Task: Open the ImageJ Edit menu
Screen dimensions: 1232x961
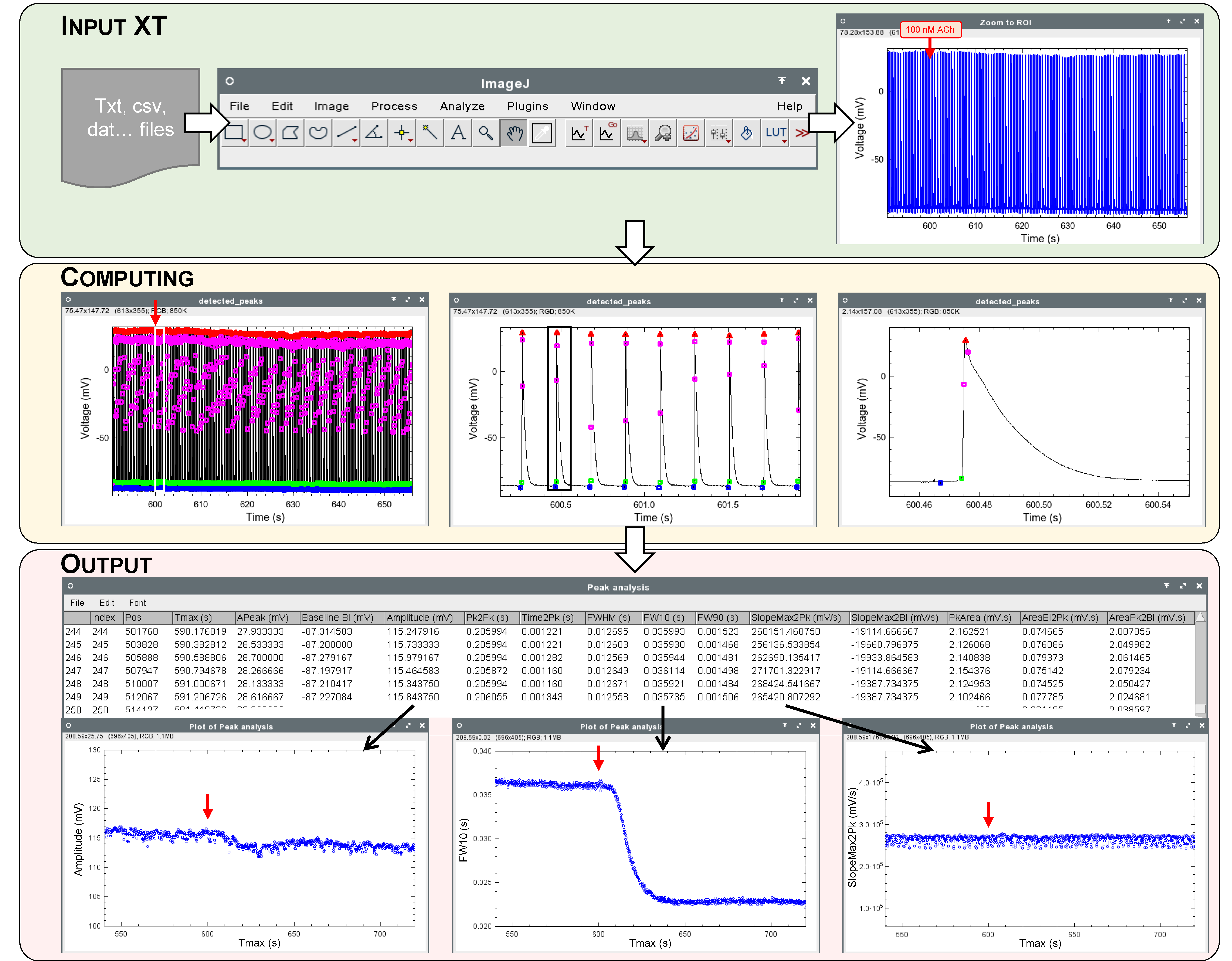Action: (282, 107)
